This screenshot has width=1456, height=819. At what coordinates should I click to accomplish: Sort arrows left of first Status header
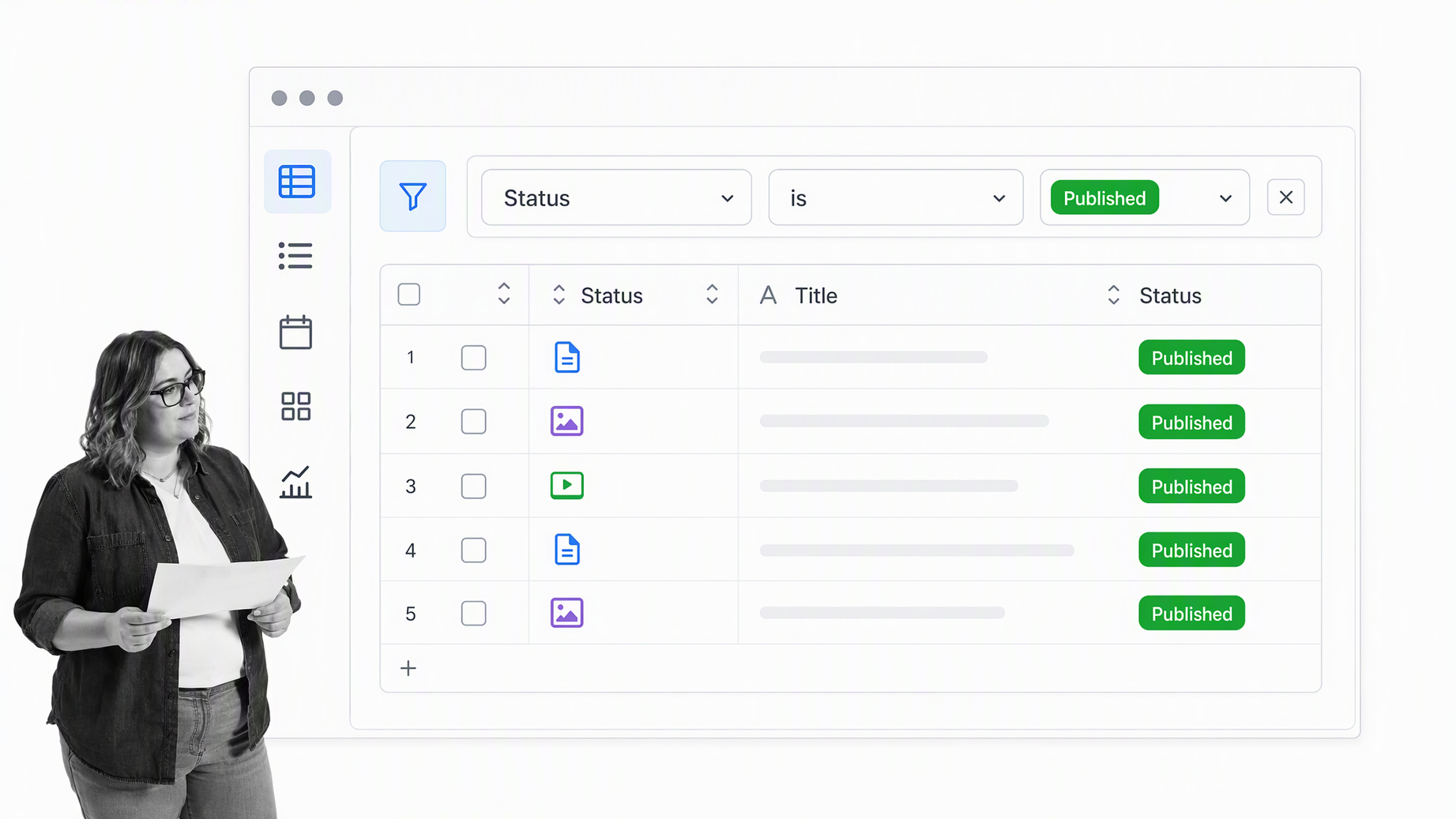pos(559,295)
